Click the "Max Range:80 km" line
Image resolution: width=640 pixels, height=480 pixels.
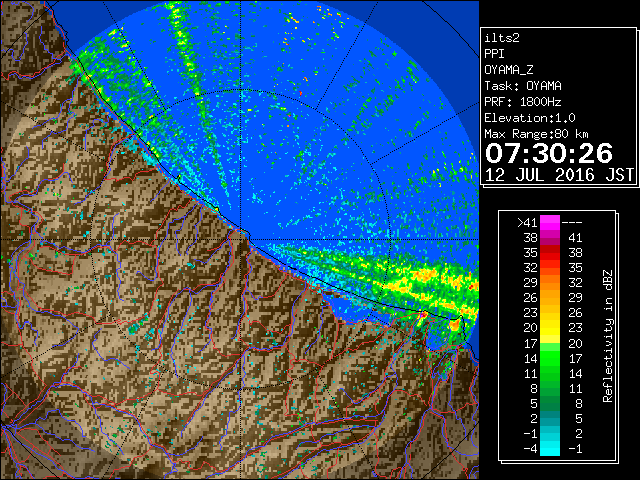tap(537, 134)
